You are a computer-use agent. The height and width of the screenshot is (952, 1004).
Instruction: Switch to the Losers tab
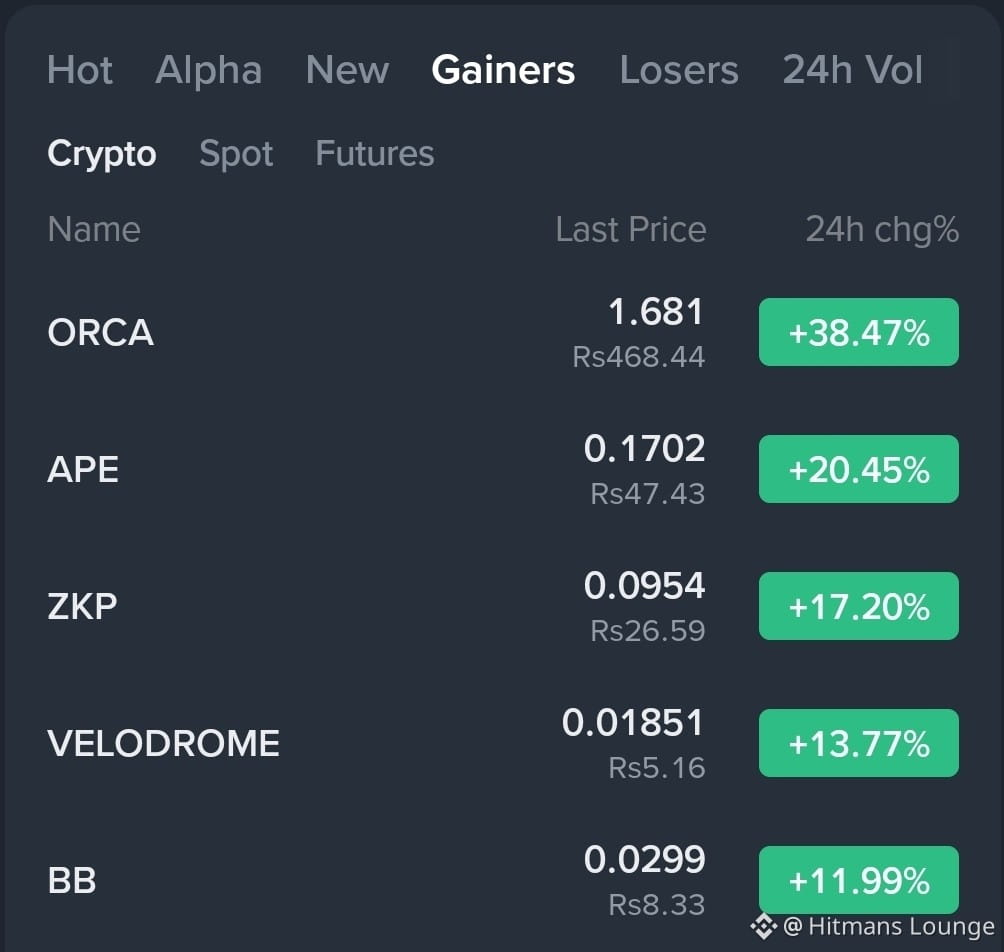(x=679, y=70)
